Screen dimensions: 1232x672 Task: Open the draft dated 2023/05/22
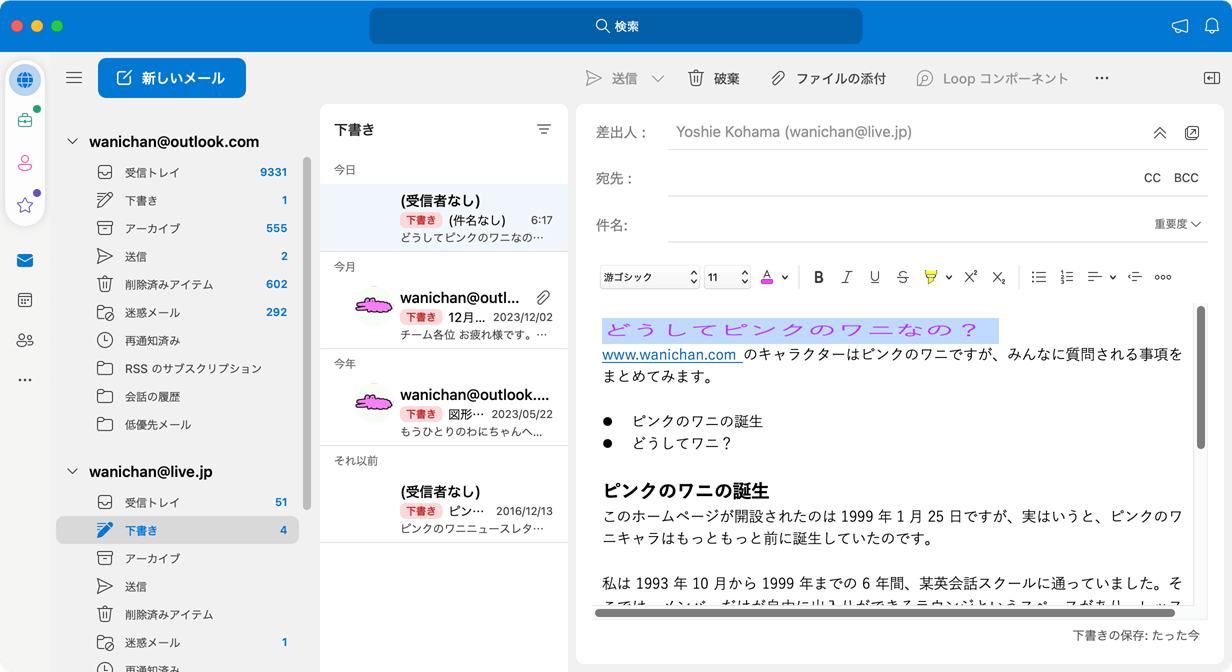coord(444,412)
